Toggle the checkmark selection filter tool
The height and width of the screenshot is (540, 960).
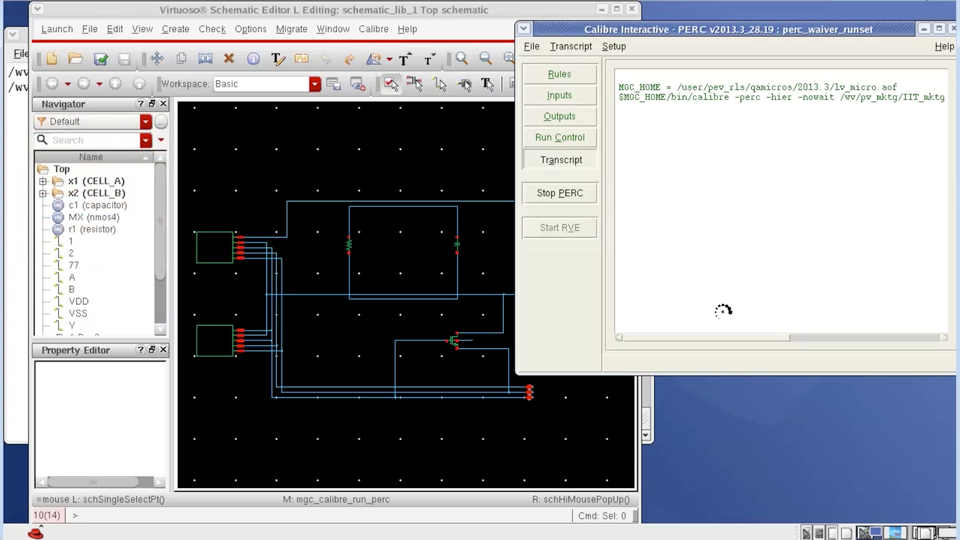(391, 84)
